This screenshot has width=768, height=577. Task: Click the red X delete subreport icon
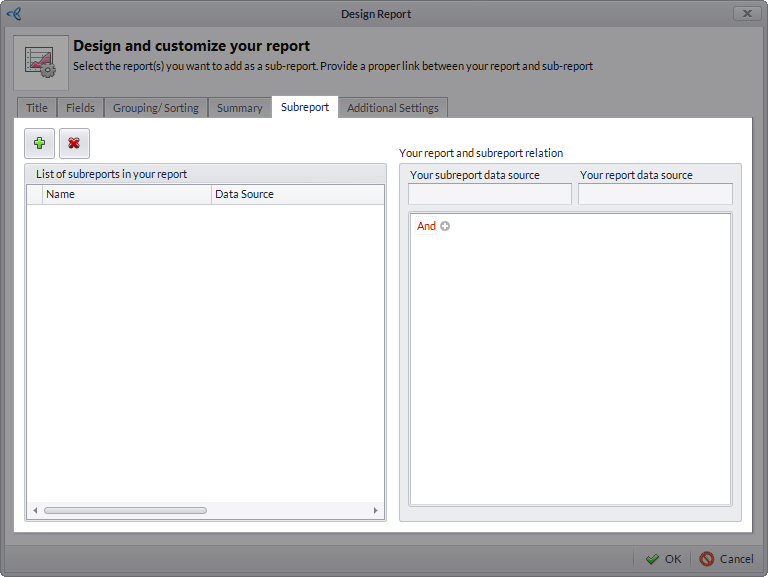tap(74, 144)
